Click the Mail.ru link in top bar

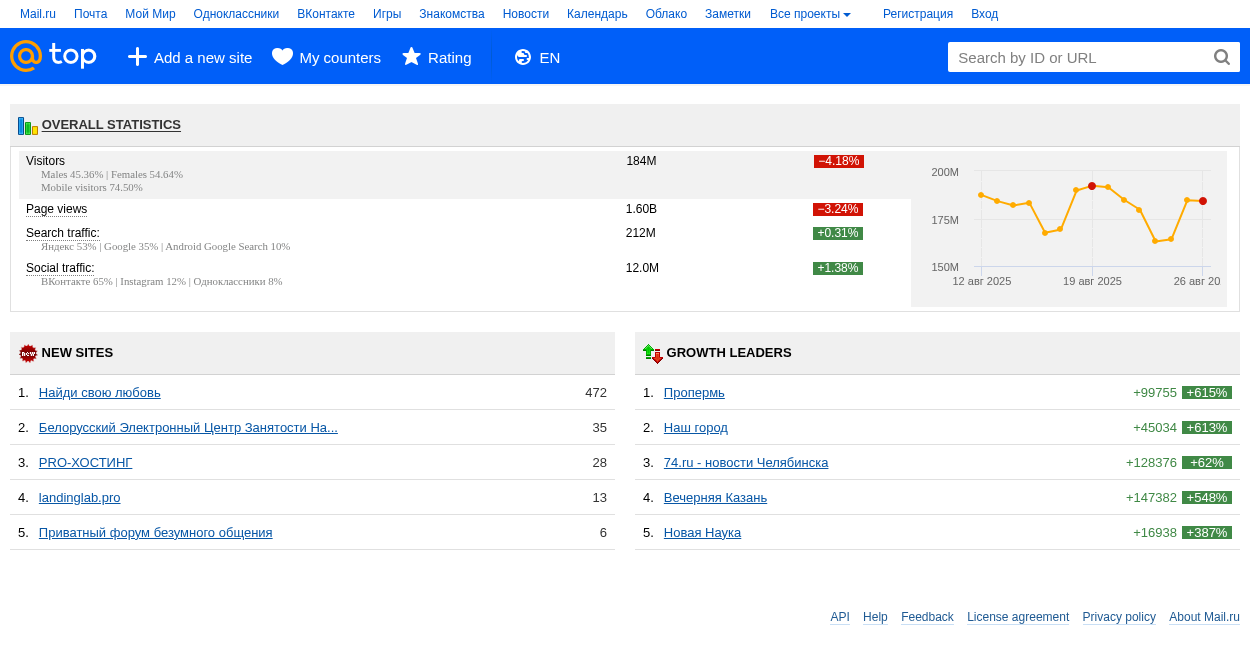(x=38, y=14)
